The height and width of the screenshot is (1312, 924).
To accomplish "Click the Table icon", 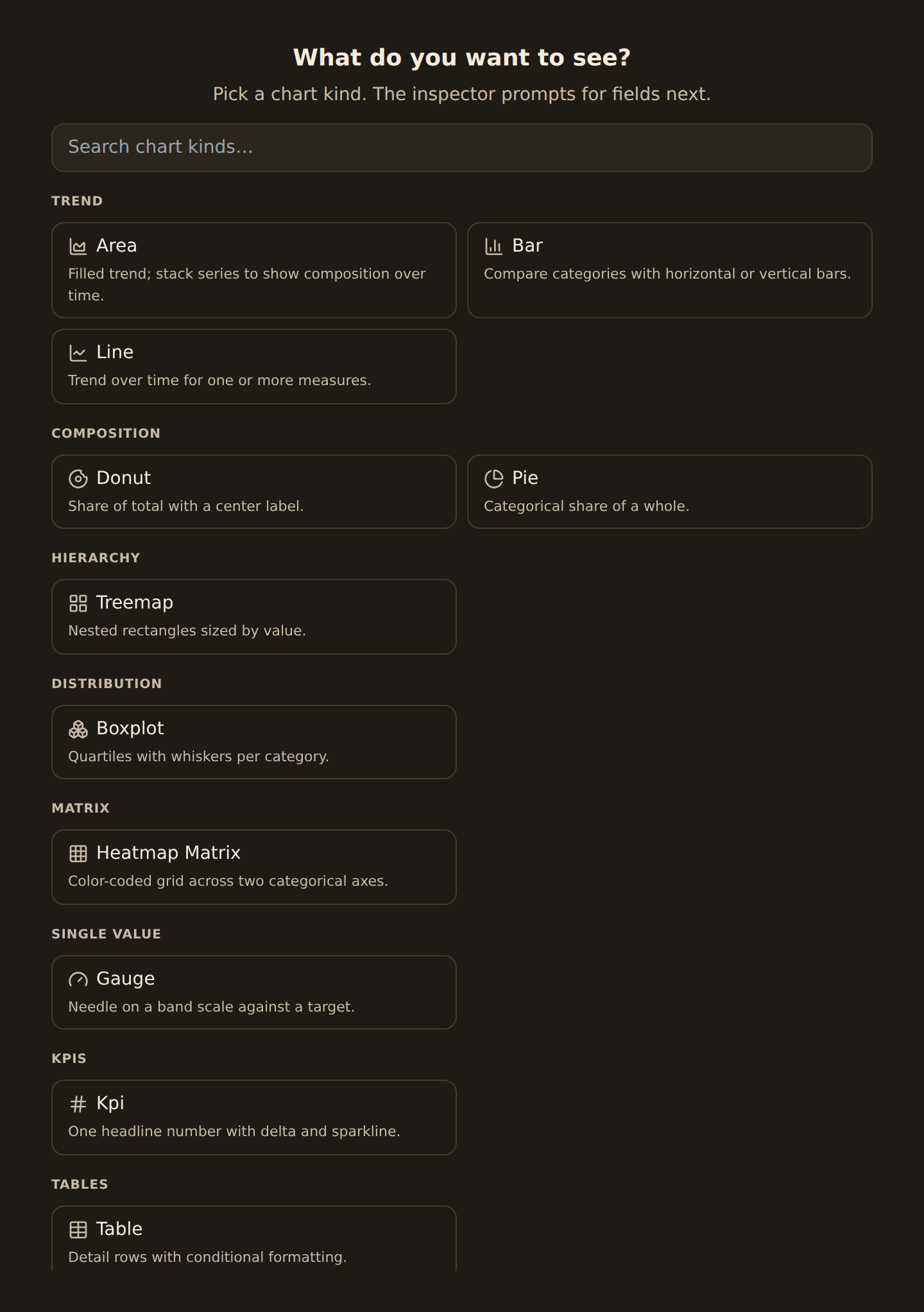I will click(x=78, y=1230).
